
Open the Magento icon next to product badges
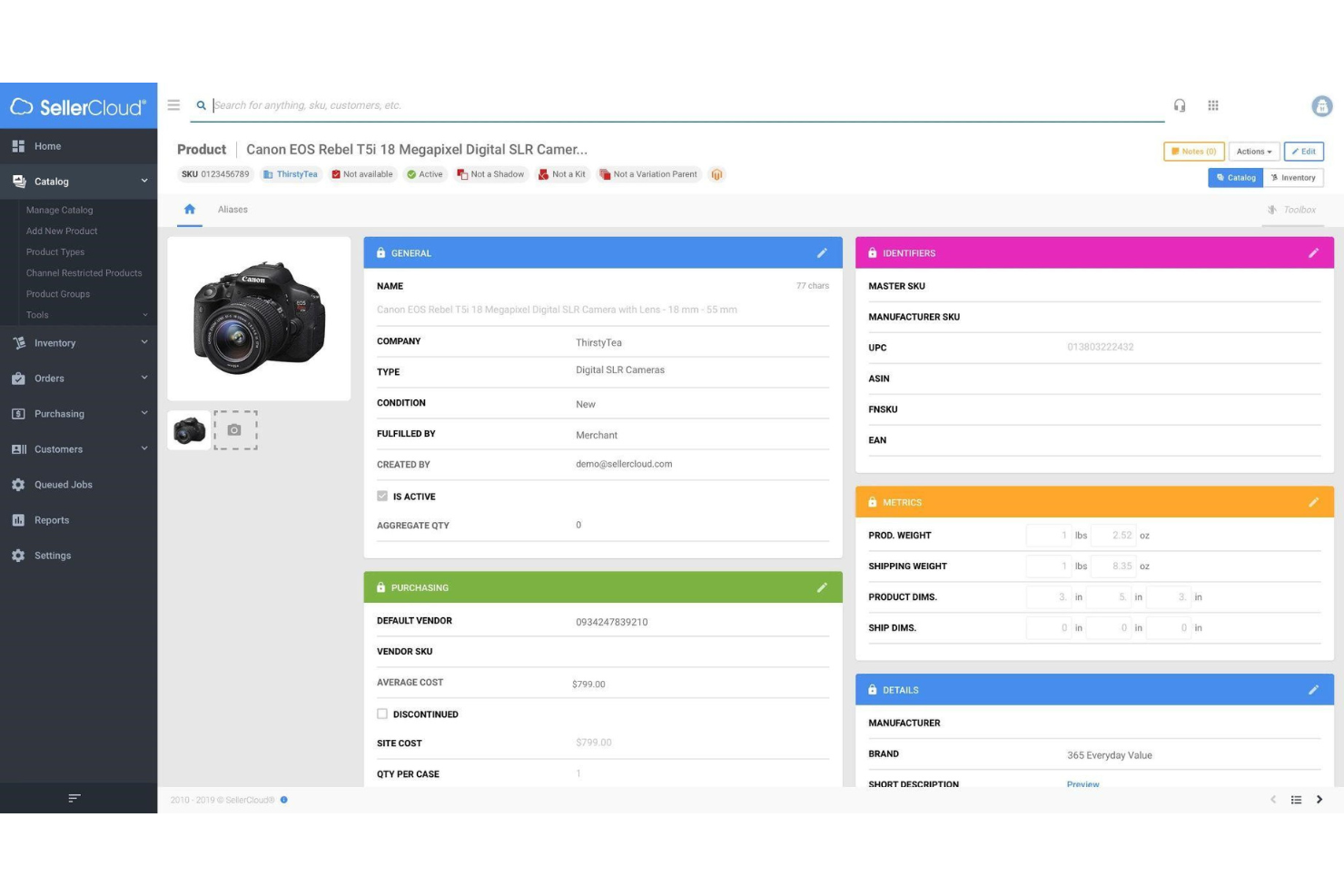tap(716, 174)
